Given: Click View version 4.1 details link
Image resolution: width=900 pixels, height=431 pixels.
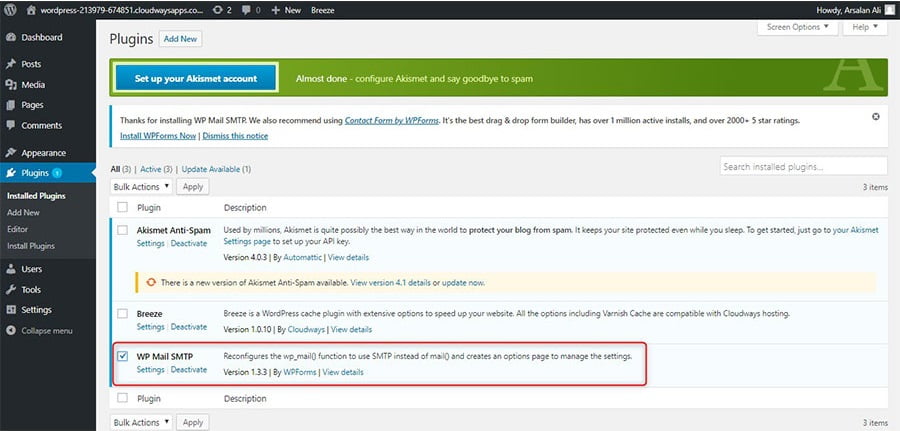Looking at the screenshot, I should coord(390,283).
